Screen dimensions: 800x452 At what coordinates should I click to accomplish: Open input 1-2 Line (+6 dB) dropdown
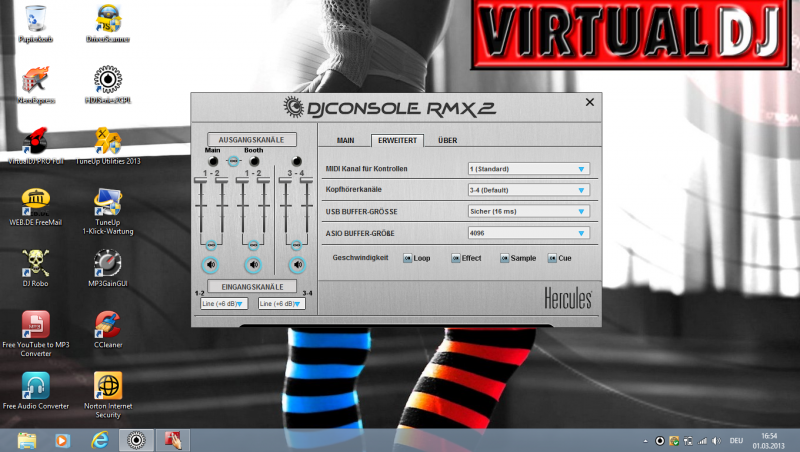[223, 304]
